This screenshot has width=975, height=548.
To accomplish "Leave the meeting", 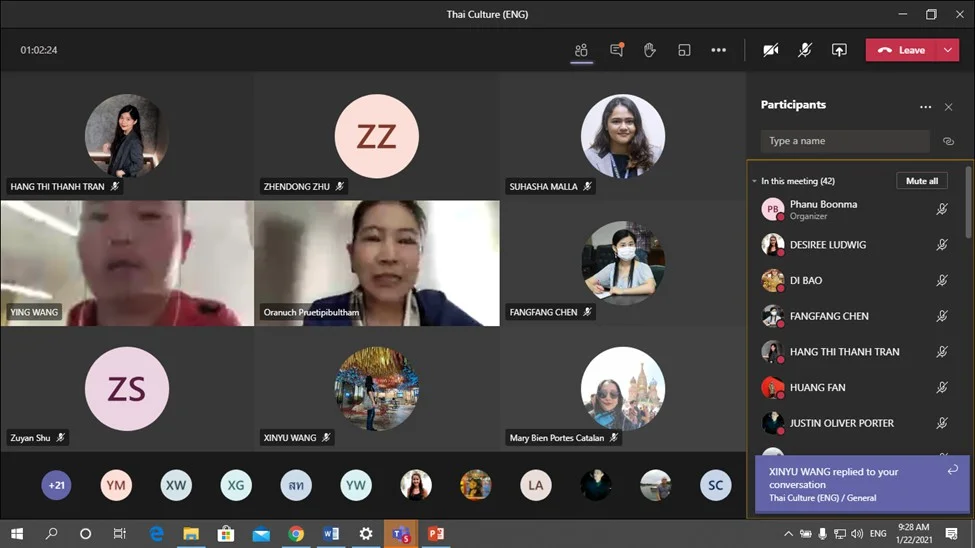I will pyautogui.click(x=901, y=50).
